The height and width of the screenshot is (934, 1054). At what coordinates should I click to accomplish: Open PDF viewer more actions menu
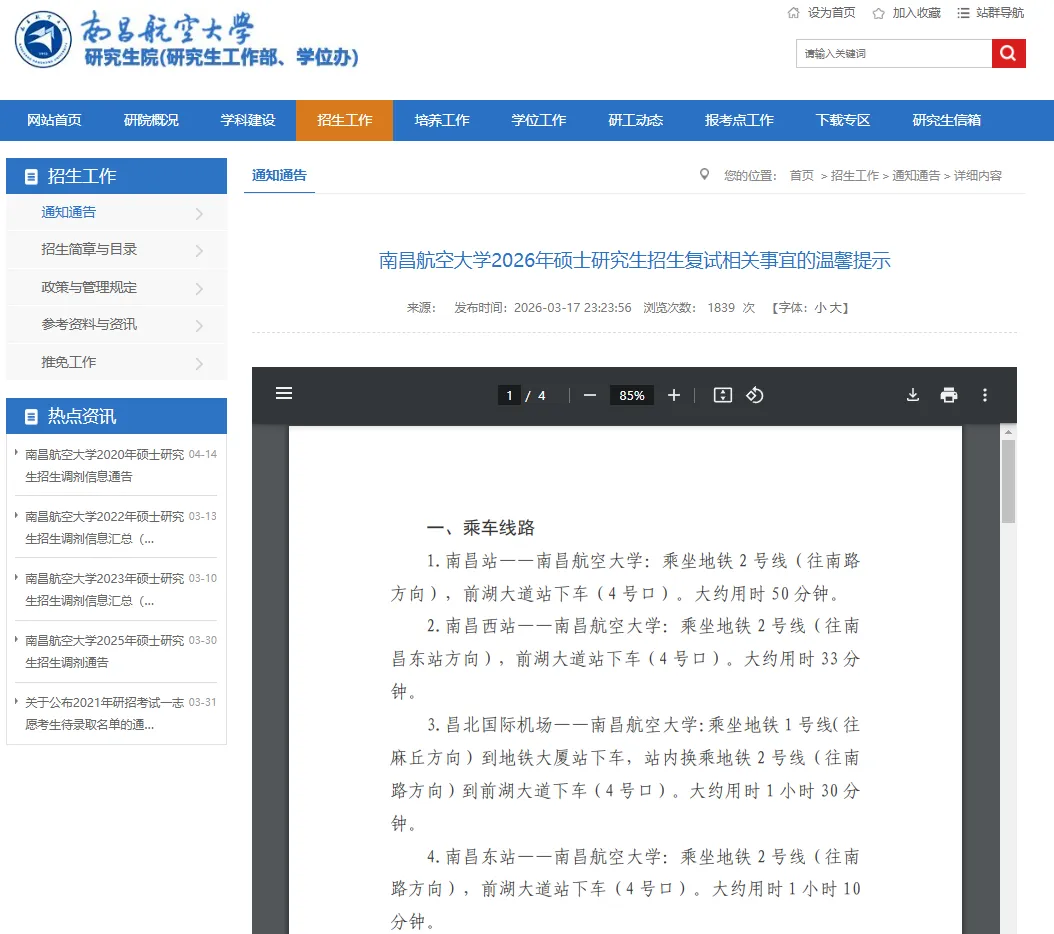point(985,395)
